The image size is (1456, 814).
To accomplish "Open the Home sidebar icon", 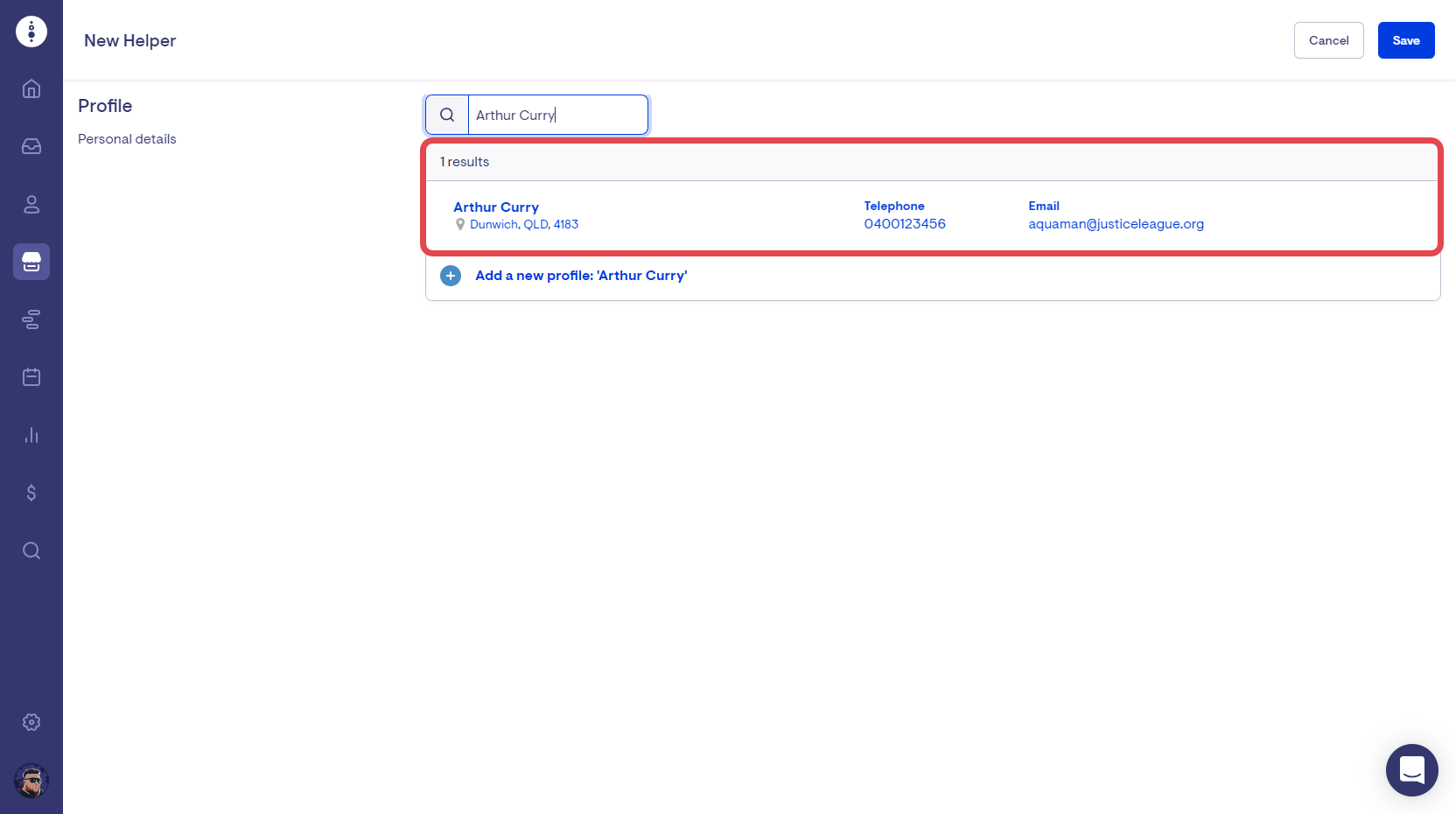I will 31,89.
